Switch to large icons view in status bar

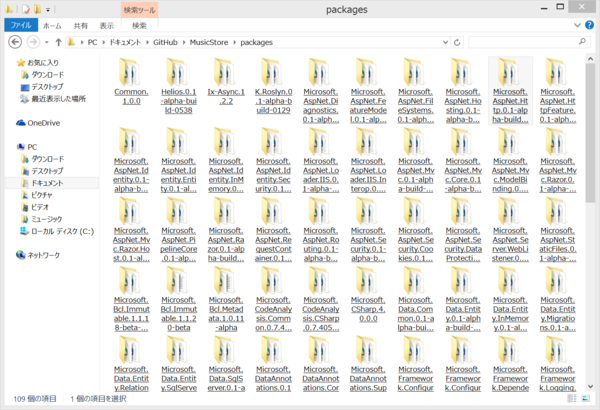(x=585, y=399)
